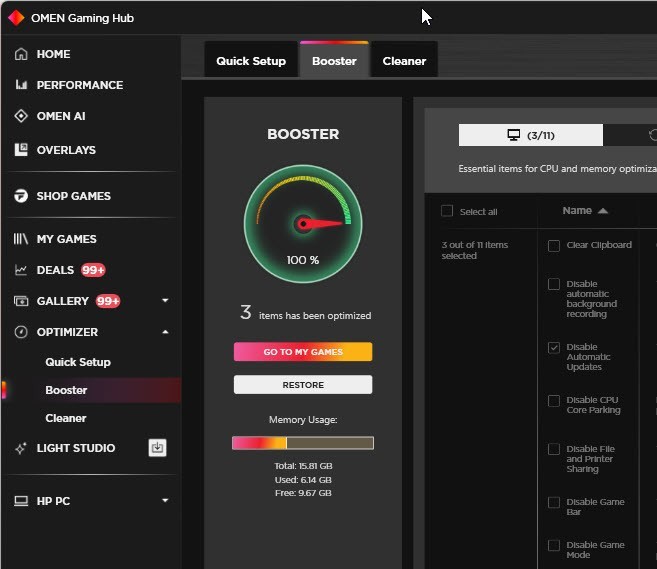Collapse the Optimizer submenu arrow
The height and width of the screenshot is (569, 657).
165,332
